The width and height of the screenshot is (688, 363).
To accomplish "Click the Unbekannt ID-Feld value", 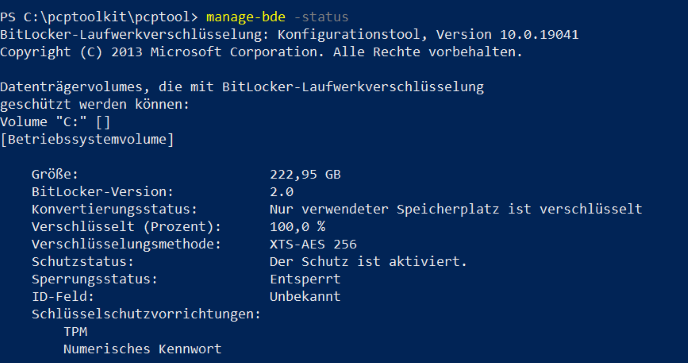I will pos(305,297).
